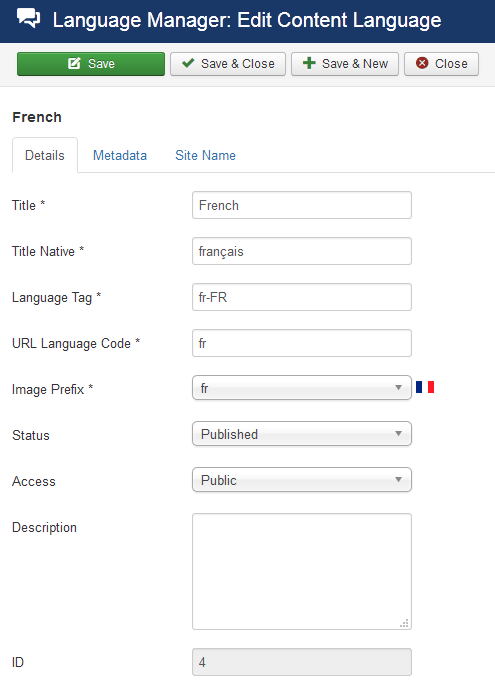Click into the Title field containing French
This screenshot has width=495, height=700.
(x=302, y=205)
